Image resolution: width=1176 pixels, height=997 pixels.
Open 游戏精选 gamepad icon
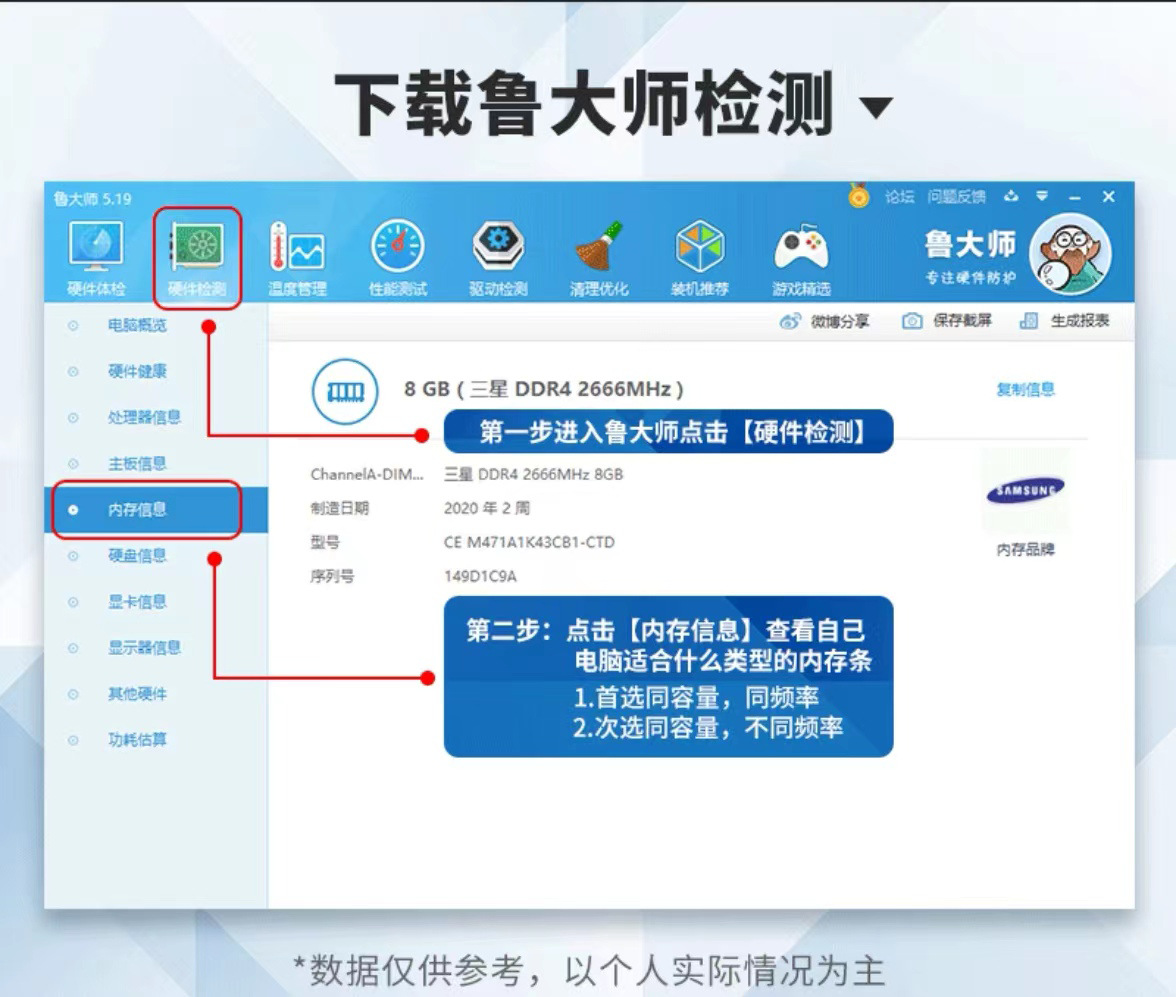[x=801, y=259]
